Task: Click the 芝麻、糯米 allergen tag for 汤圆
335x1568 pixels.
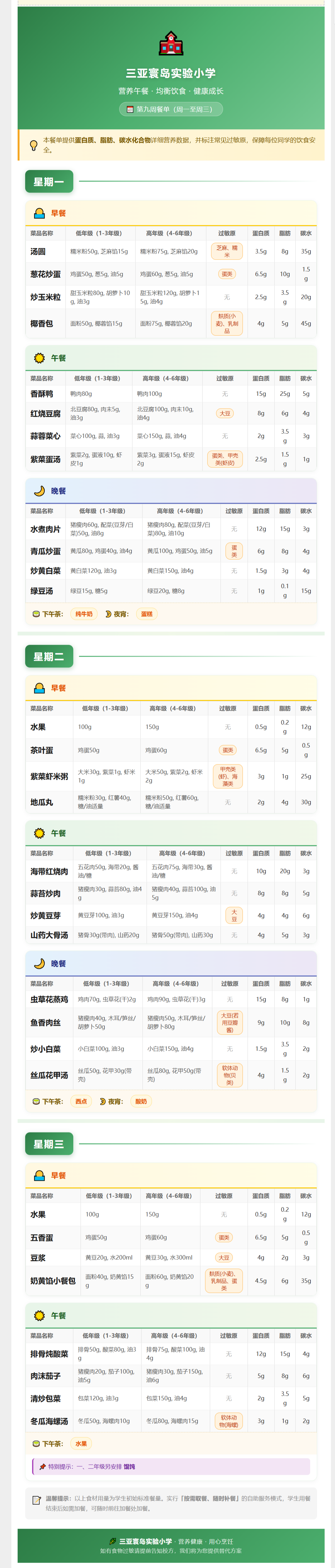Action: coord(227,251)
